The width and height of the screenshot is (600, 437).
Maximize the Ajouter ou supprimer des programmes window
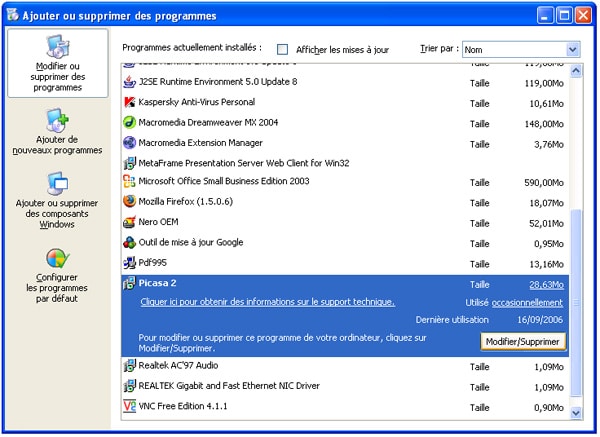564,16
